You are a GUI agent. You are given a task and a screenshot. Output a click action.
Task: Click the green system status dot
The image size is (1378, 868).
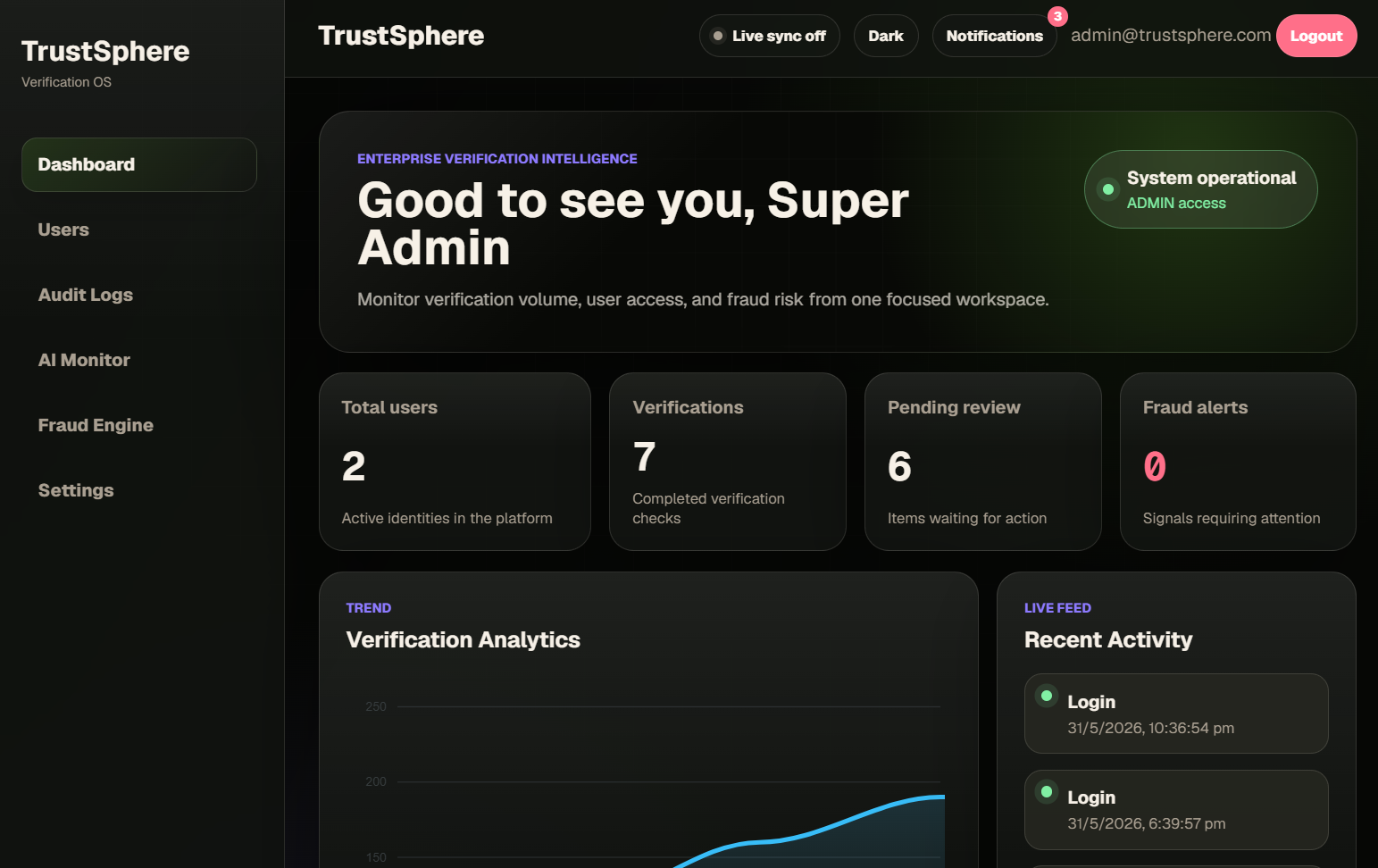point(1108,189)
